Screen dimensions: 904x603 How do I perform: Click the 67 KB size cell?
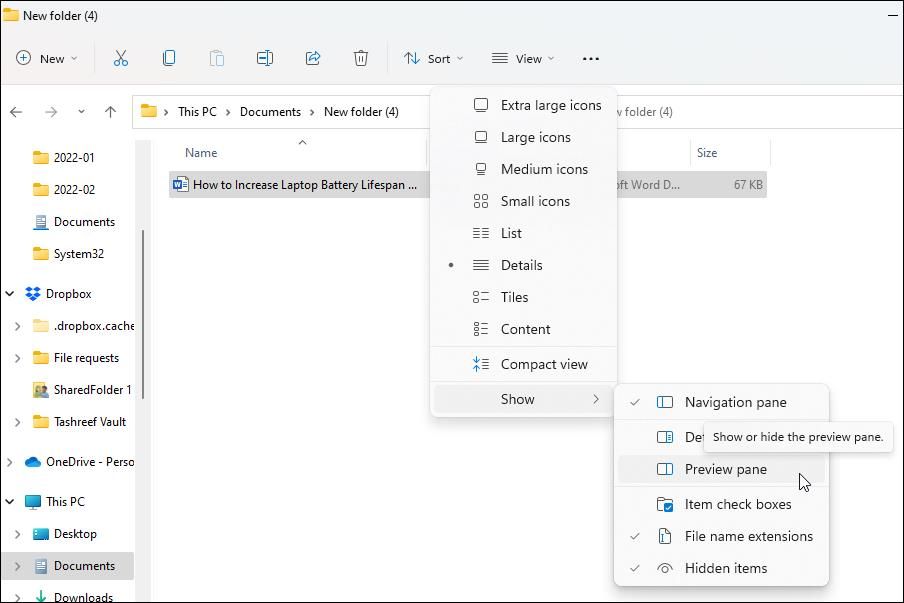tap(748, 185)
